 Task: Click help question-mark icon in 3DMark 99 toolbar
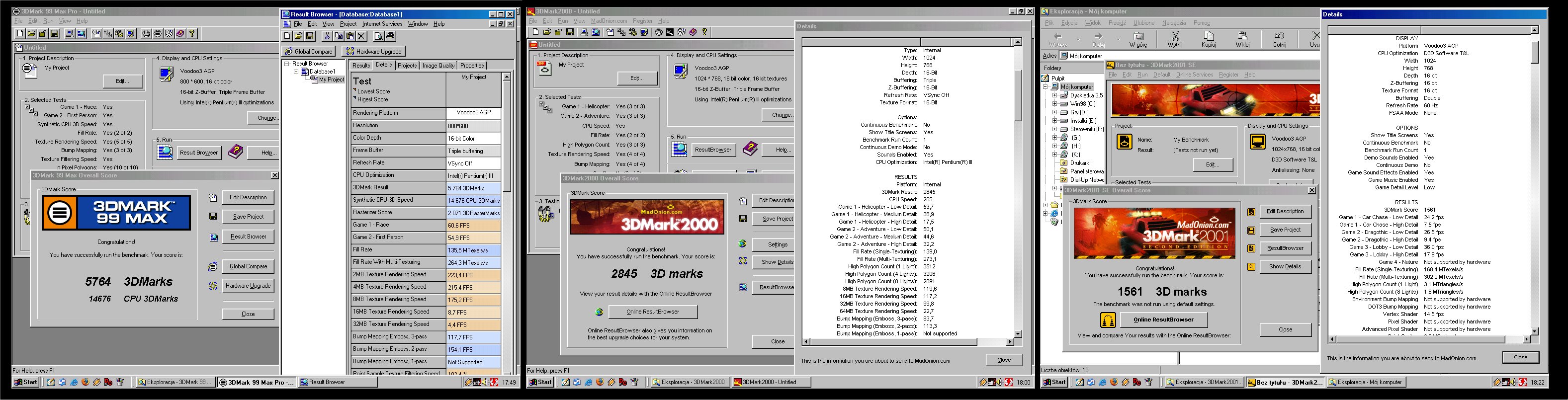(x=192, y=33)
